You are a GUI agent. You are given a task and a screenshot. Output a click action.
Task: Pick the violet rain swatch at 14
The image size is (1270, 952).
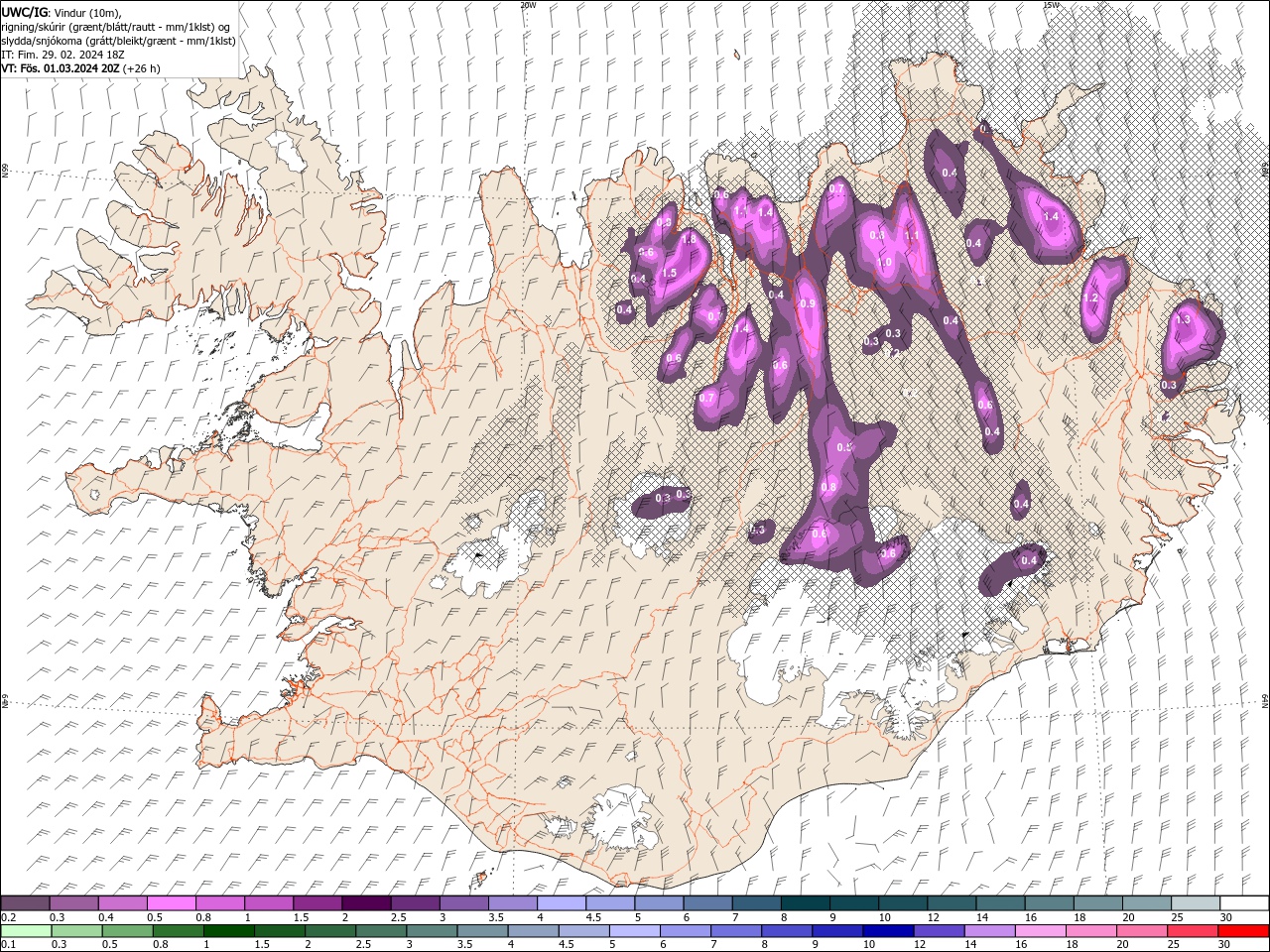(x=990, y=931)
